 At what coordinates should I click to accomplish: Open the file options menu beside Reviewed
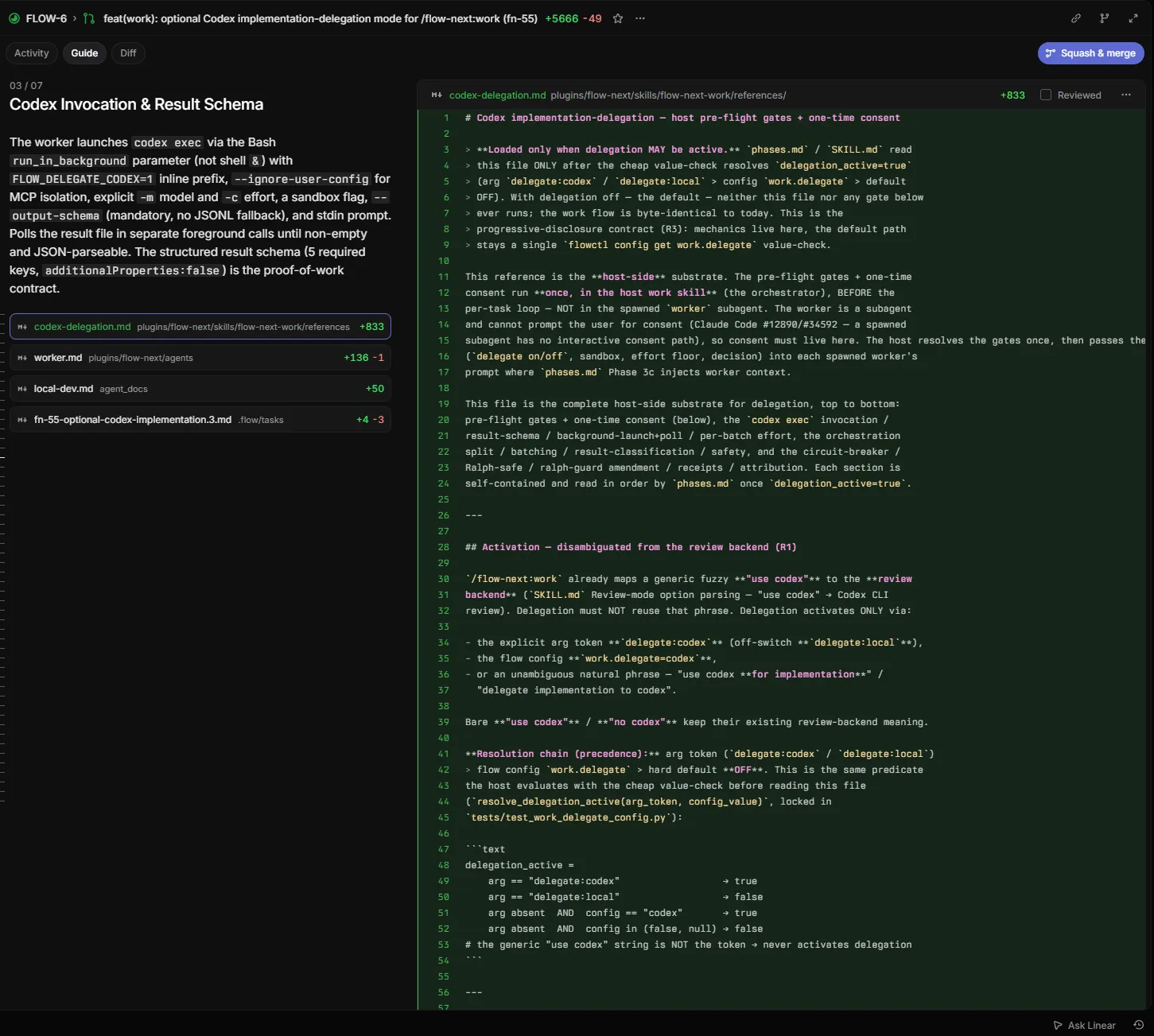tap(1126, 95)
